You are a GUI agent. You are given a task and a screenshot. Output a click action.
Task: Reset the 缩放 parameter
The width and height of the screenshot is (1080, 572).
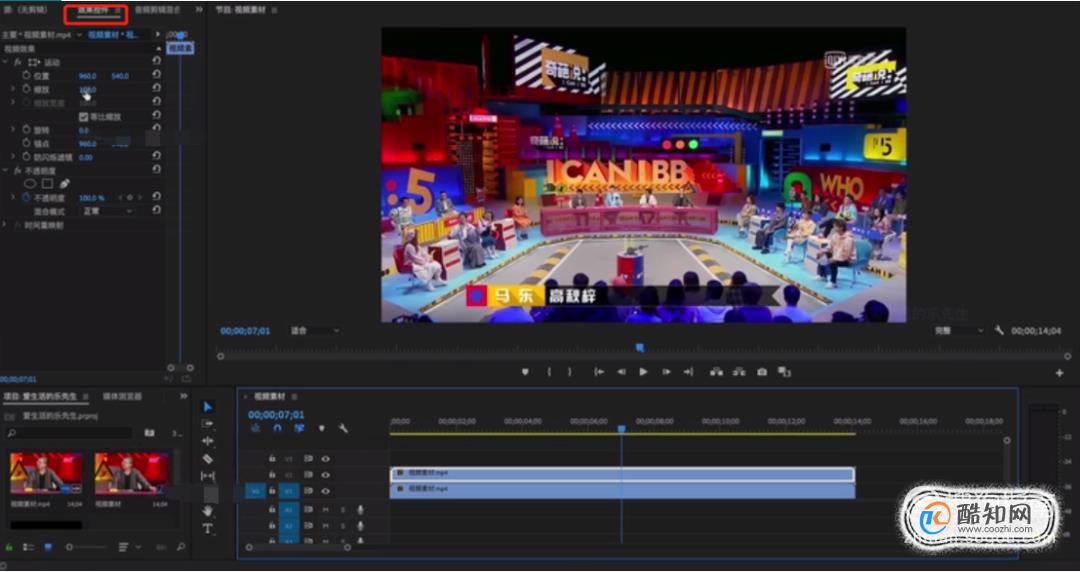[x=156, y=88]
